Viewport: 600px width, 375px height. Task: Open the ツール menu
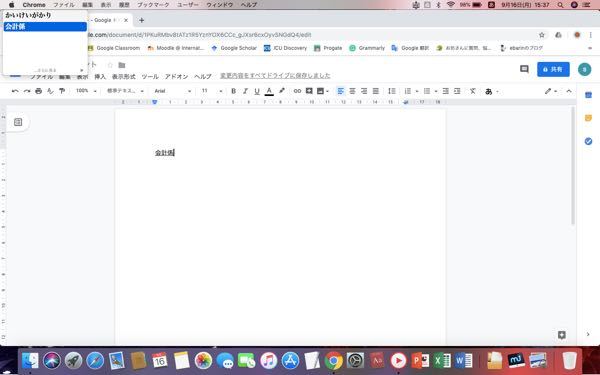(x=150, y=77)
